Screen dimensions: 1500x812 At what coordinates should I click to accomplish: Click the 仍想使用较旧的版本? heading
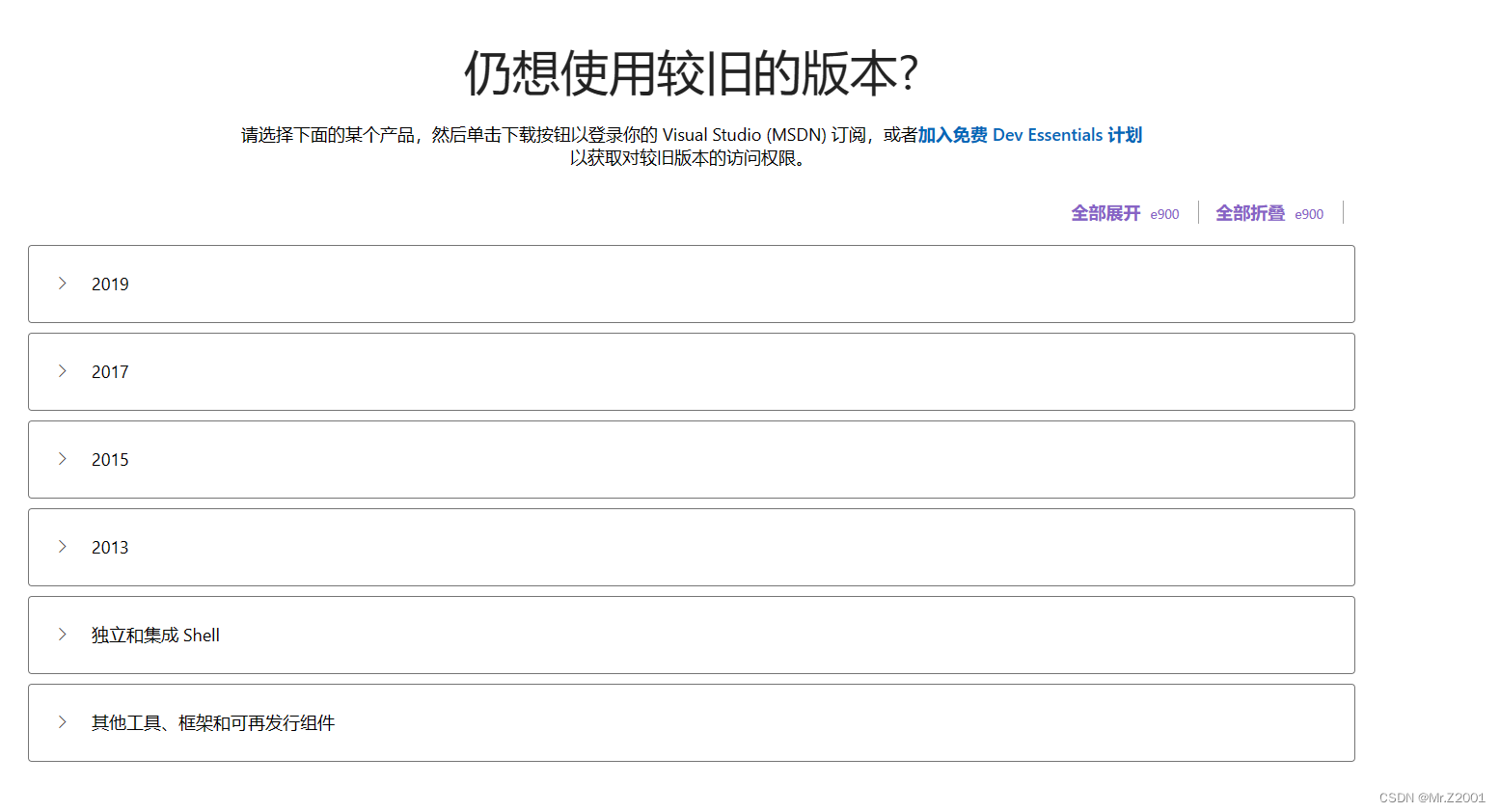(692, 73)
